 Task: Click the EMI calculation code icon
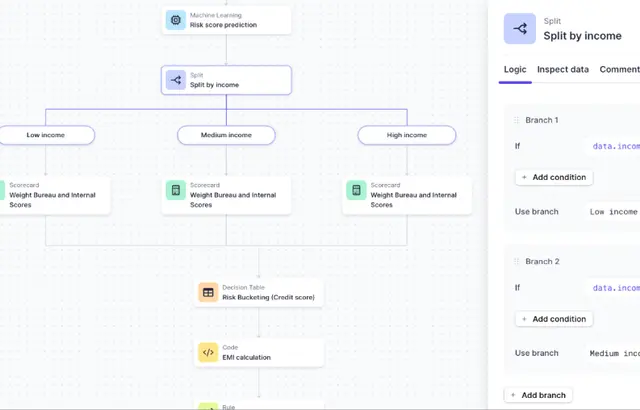tap(208, 352)
